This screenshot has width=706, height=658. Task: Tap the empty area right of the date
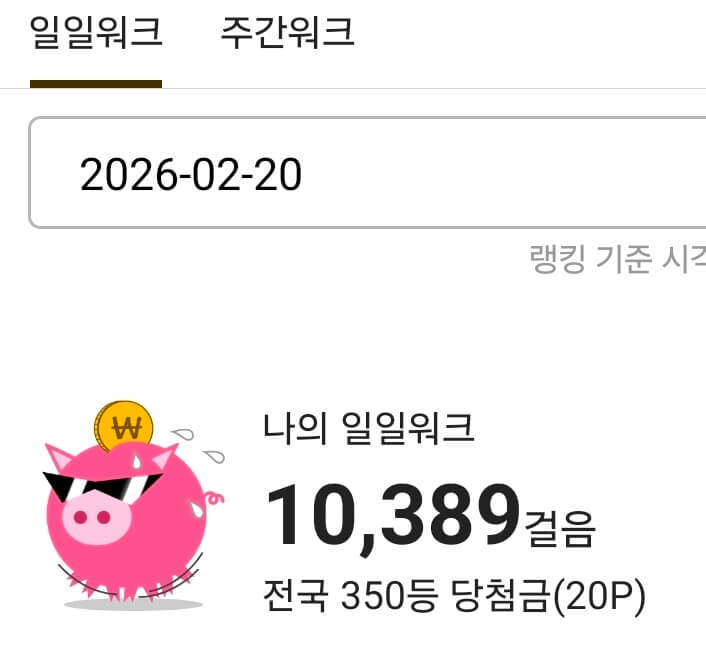(504, 173)
